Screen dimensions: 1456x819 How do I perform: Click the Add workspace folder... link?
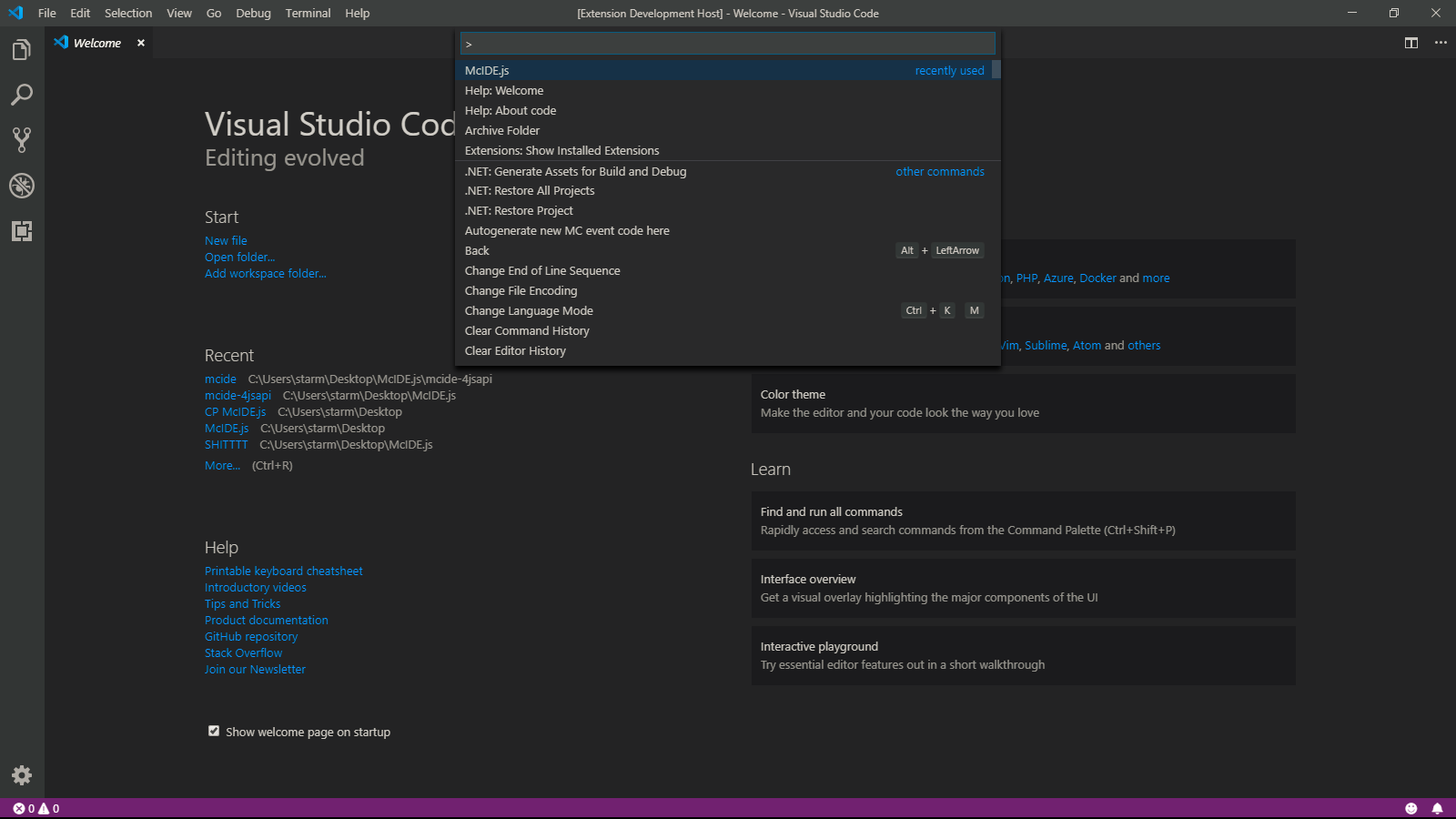(x=266, y=273)
